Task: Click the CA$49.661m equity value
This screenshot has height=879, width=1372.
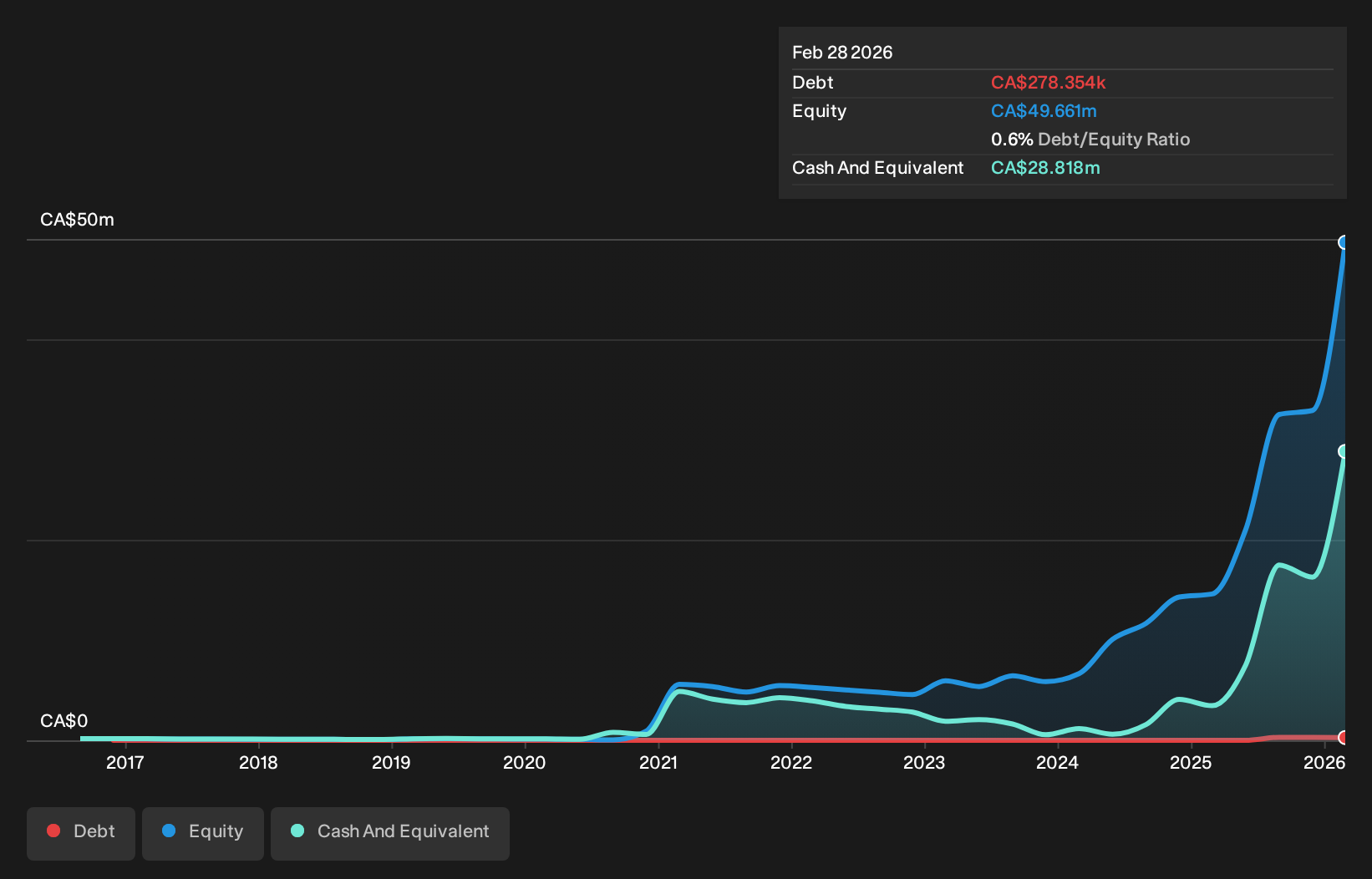Action: (x=1044, y=111)
